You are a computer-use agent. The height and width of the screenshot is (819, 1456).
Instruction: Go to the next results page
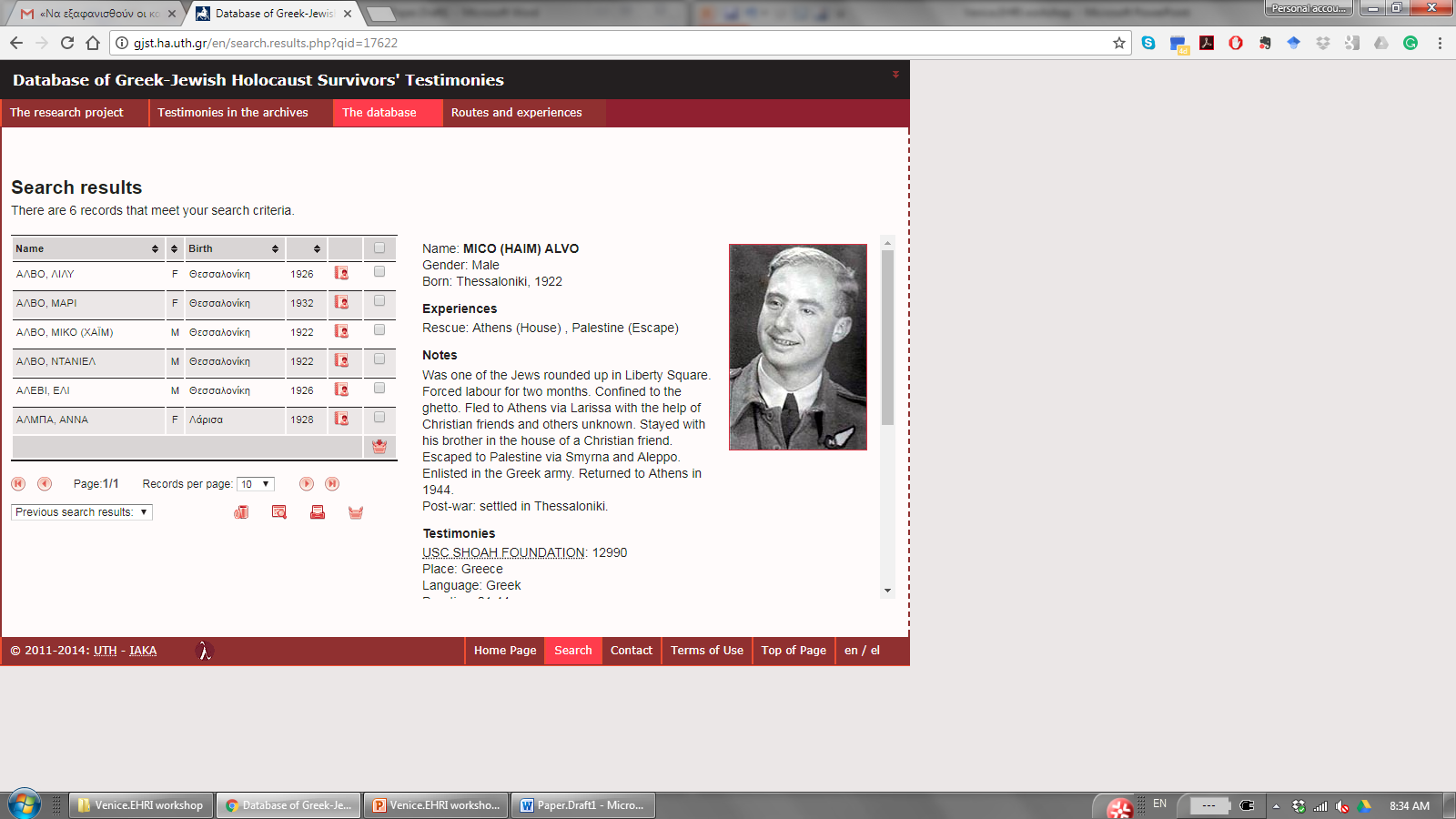[x=307, y=484]
